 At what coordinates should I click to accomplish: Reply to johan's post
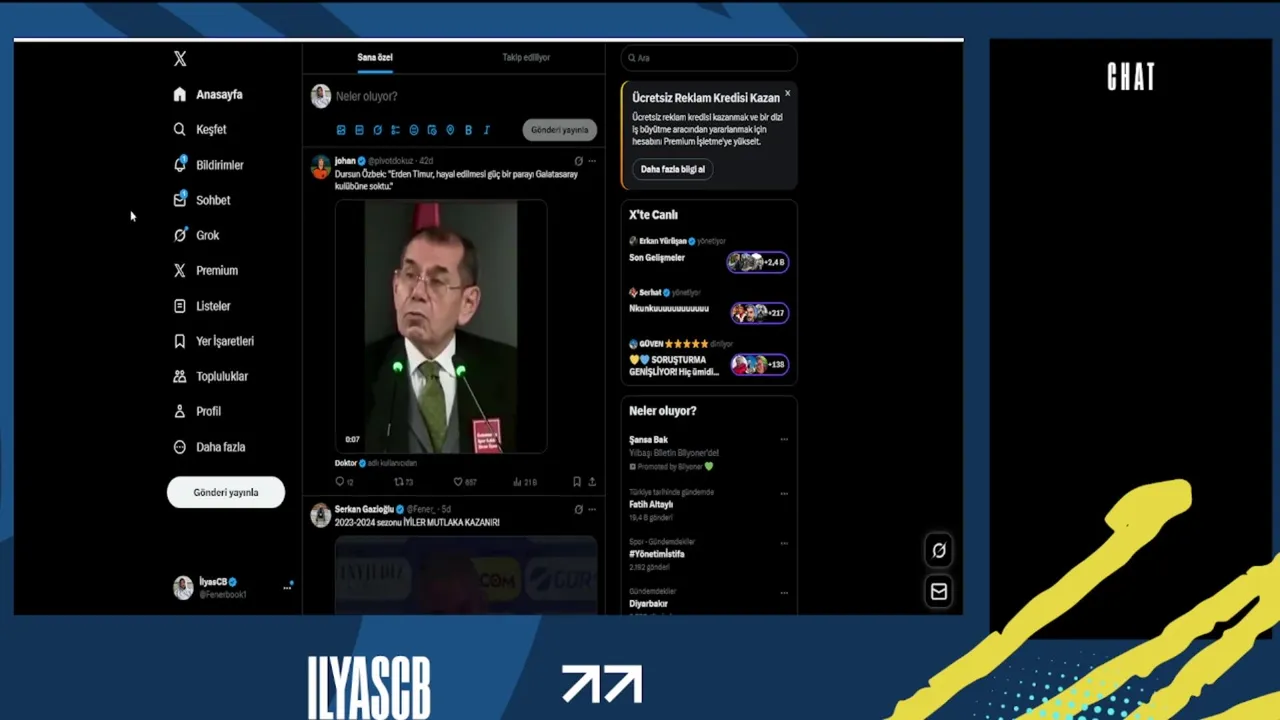pos(343,482)
